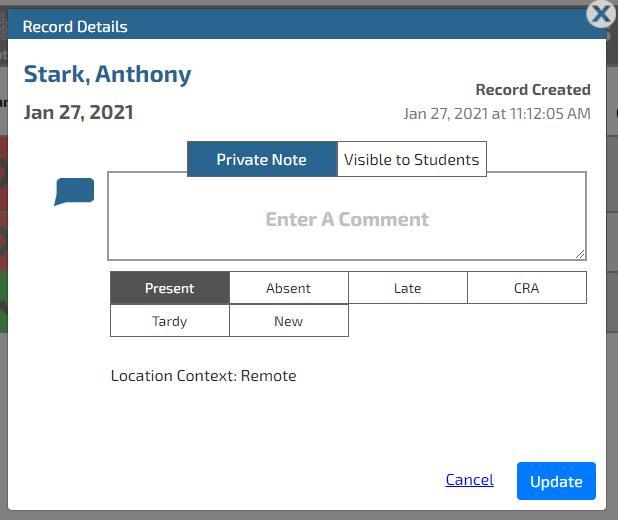618x520 pixels.
Task: Choose the CRA attendance option
Action: point(527,288)
